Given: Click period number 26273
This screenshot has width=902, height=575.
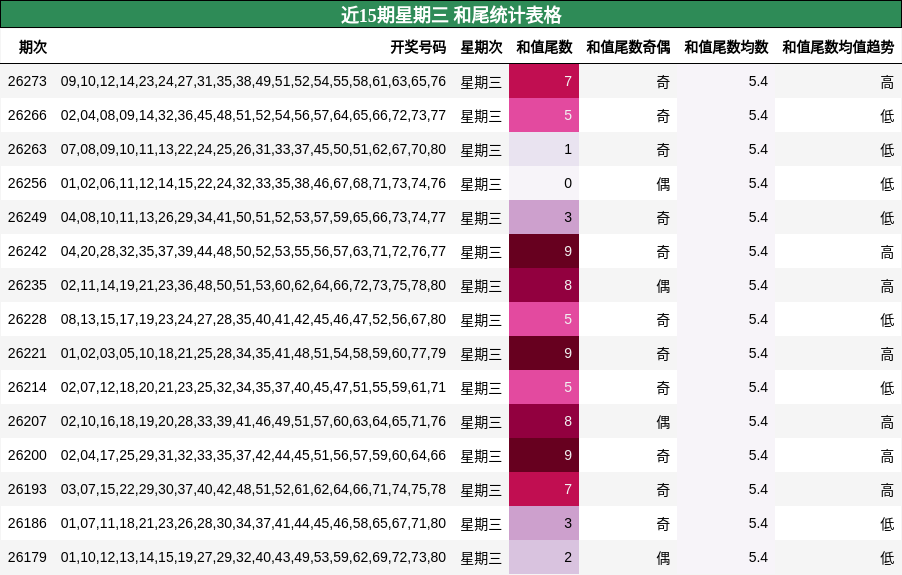Looking at the screenshot, I should [x=27, y=82].
